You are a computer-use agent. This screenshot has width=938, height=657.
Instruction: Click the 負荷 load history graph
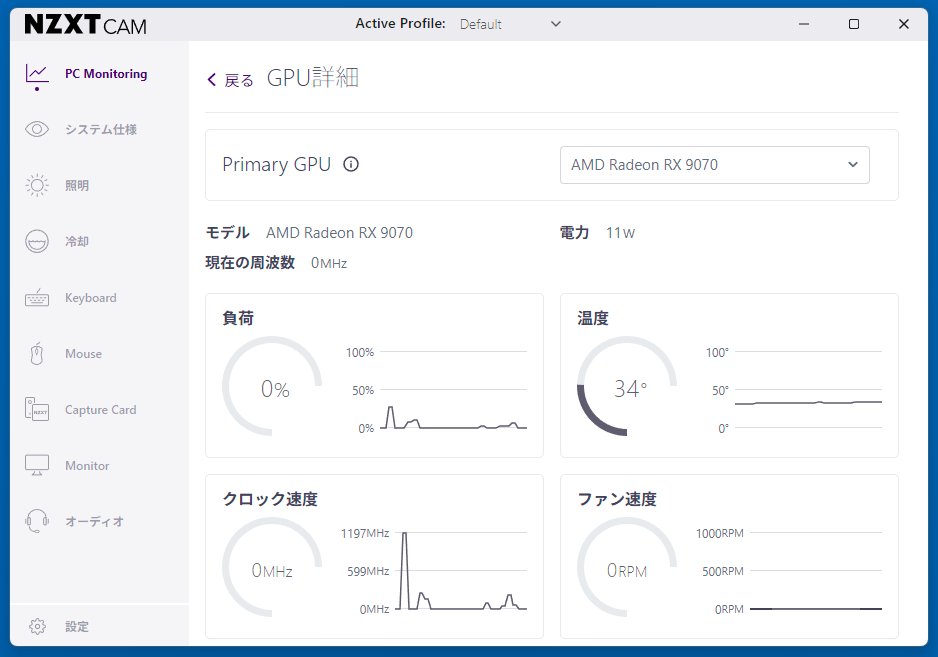453,390
